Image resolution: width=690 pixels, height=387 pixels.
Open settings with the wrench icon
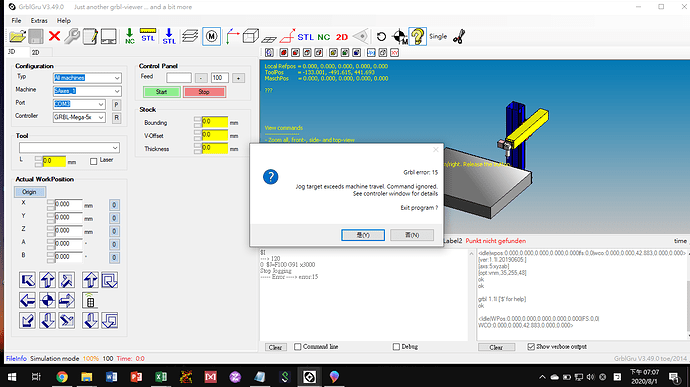[x=72, y=37]
